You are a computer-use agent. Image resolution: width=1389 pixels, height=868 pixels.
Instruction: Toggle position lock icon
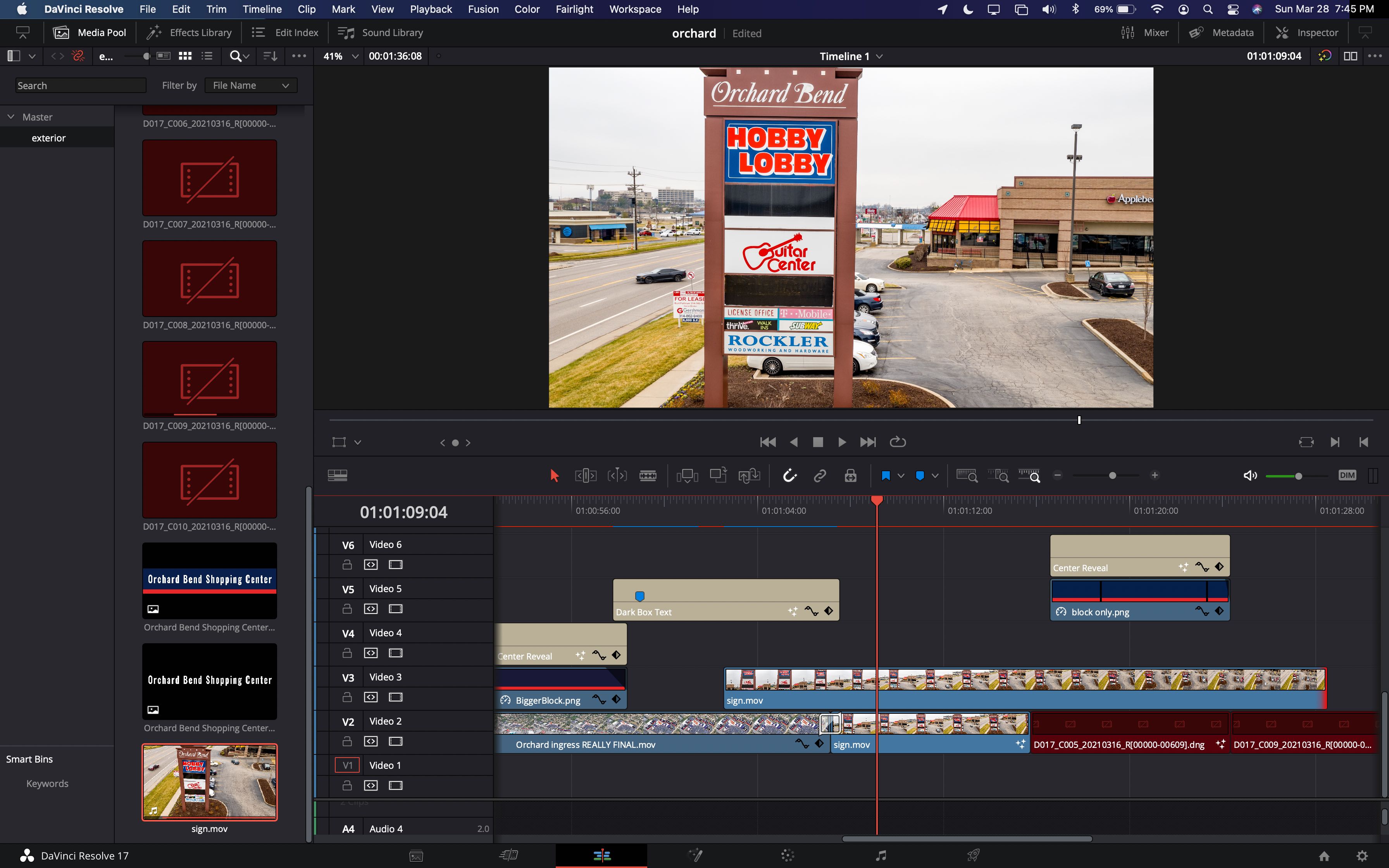coord(851,475)
